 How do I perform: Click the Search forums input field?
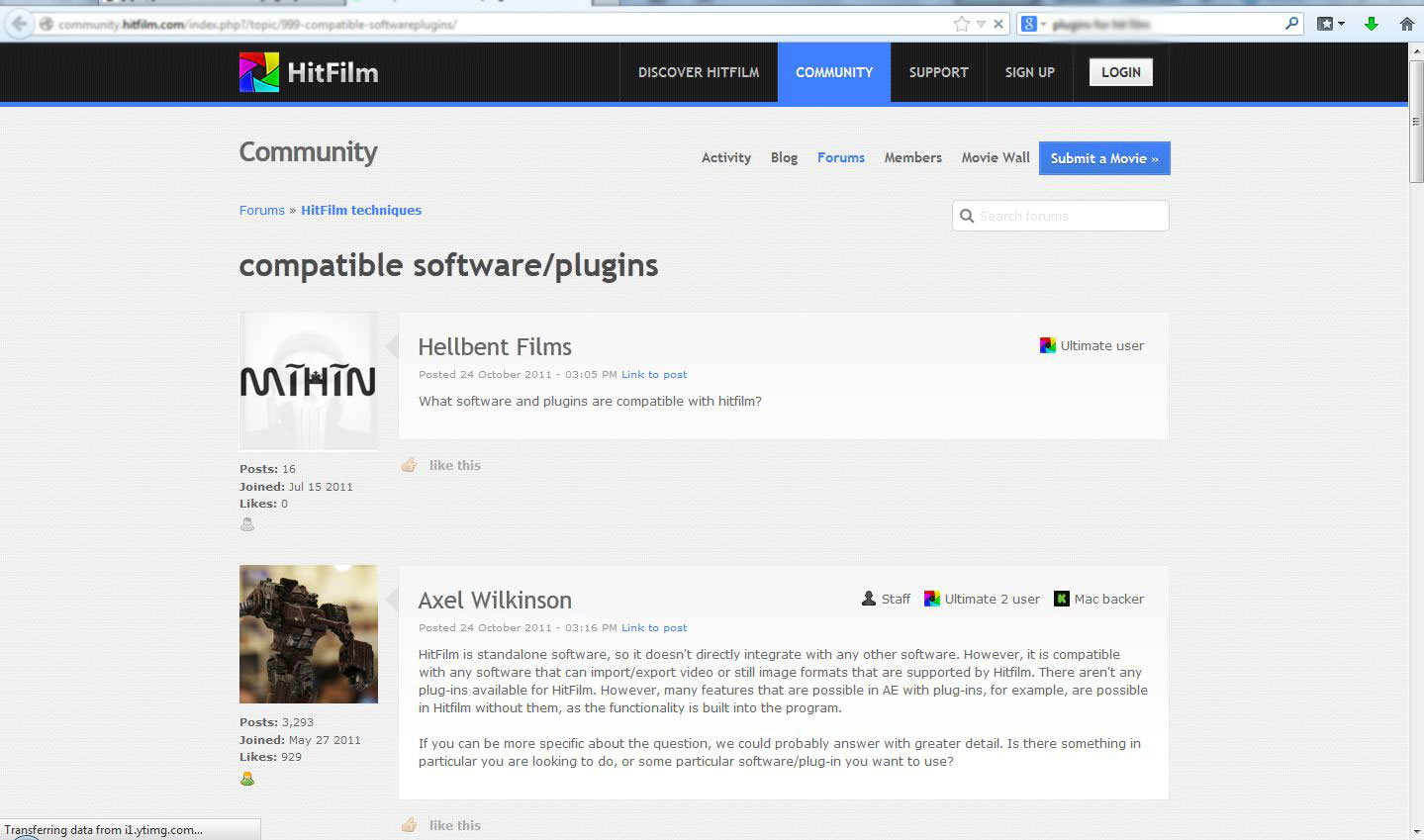pos(1061,216)
